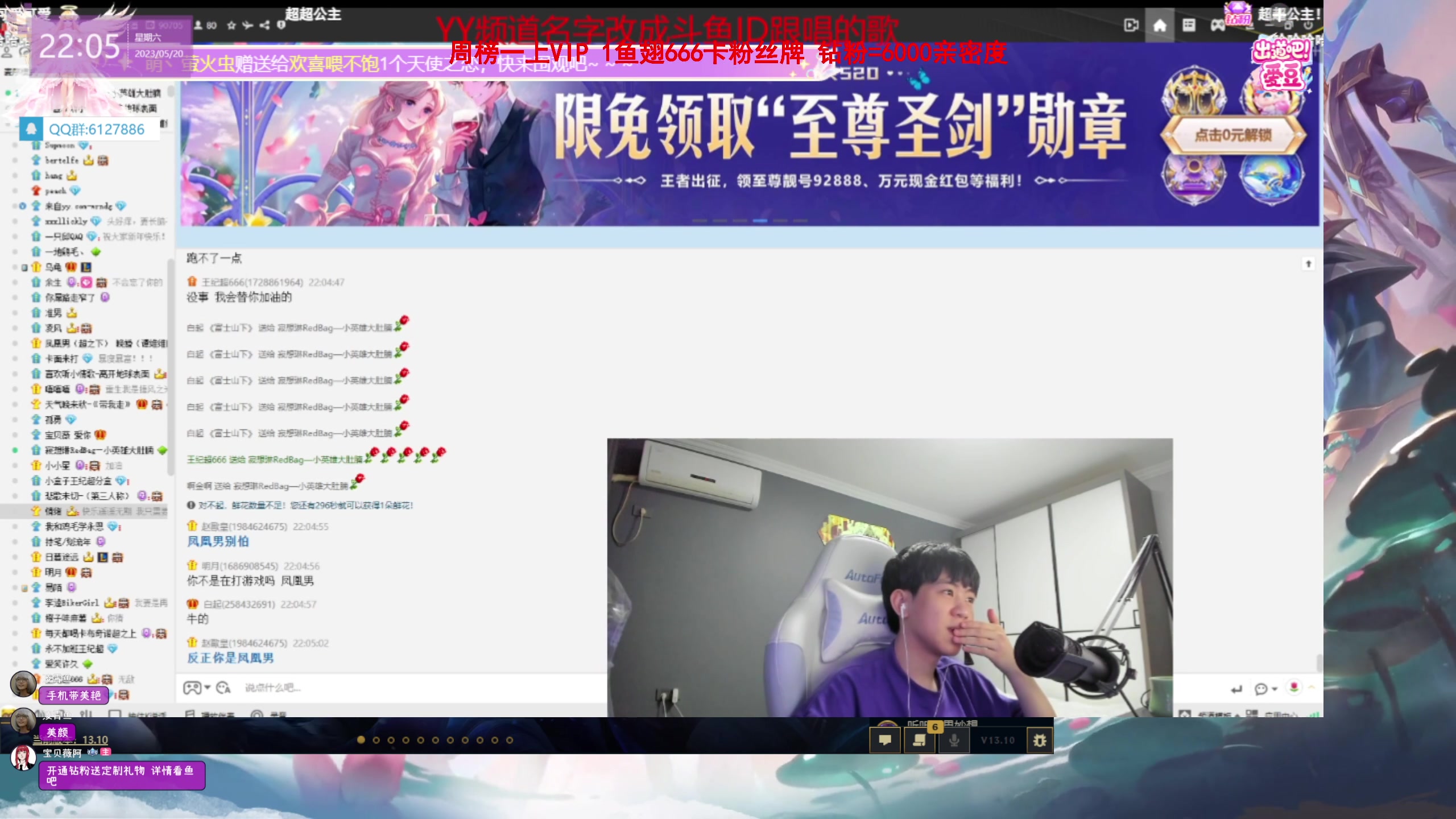Click the bug report toggle icon near V13.10
Screen dimensions: 1456x819
[x=1041, y=741]
